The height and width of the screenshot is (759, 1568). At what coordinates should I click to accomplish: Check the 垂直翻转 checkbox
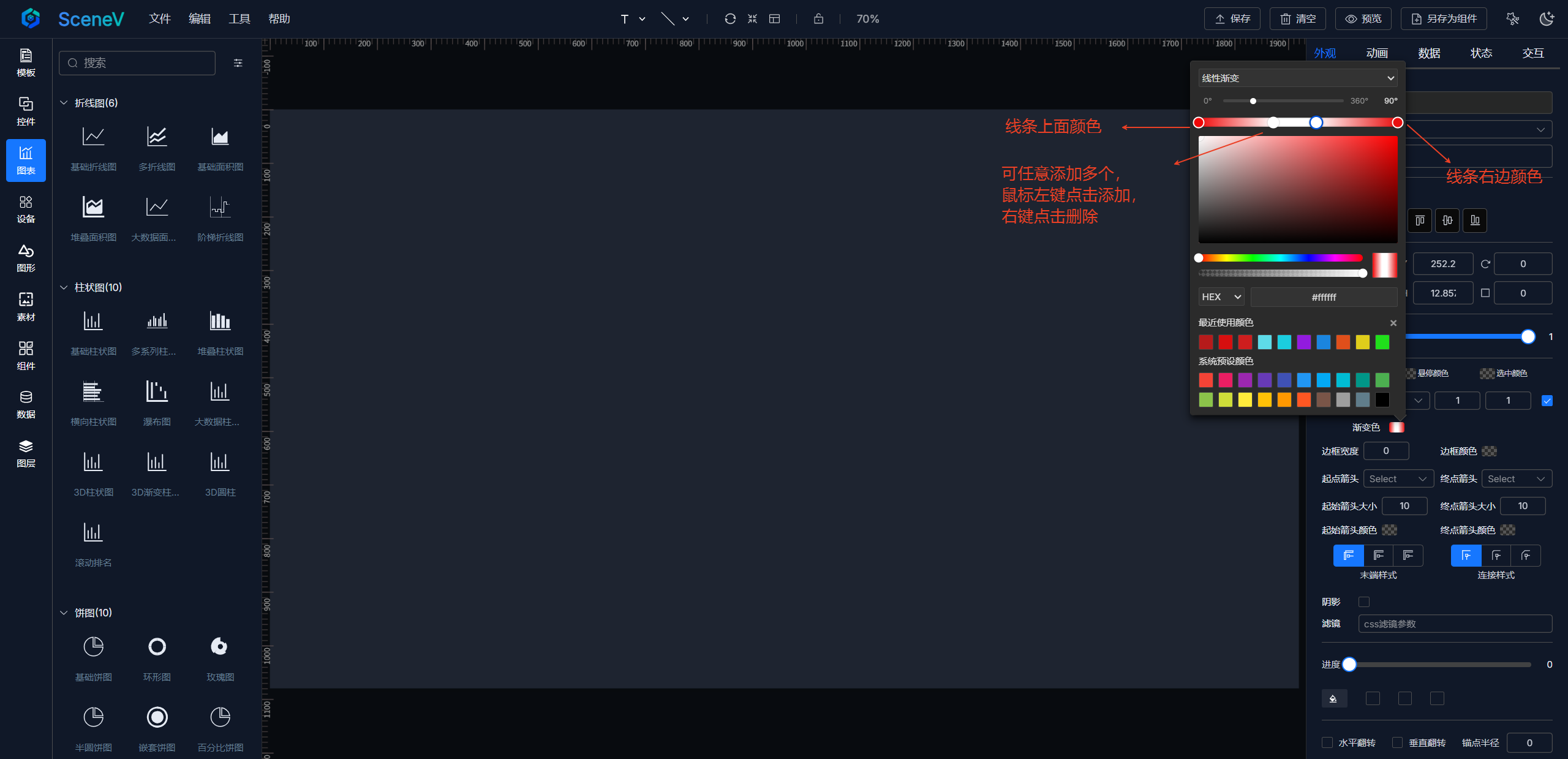point(1397,742)
